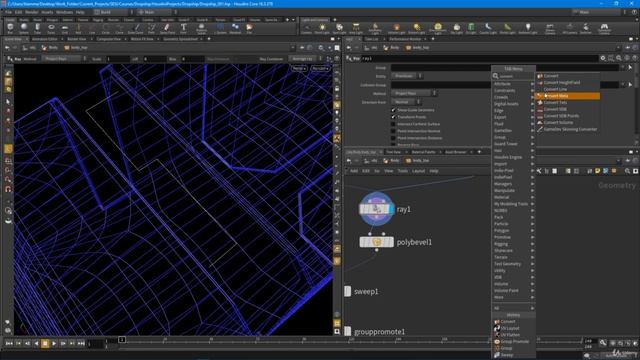Click the orange Play button on the timeline
640x360 pixels.
[x=45, y=344]
